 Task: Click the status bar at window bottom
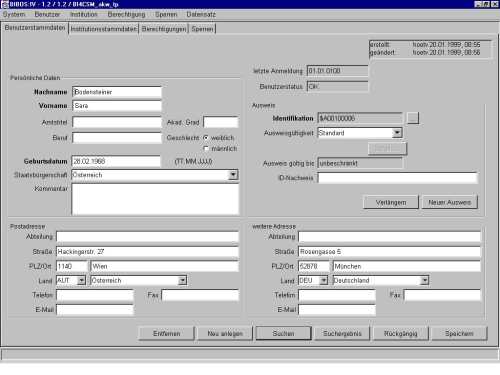[250, 355]
